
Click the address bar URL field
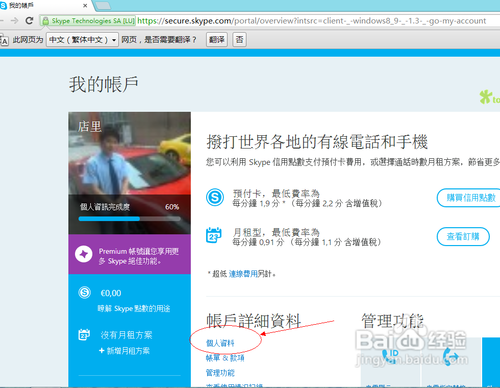click(x=312, y=21)
